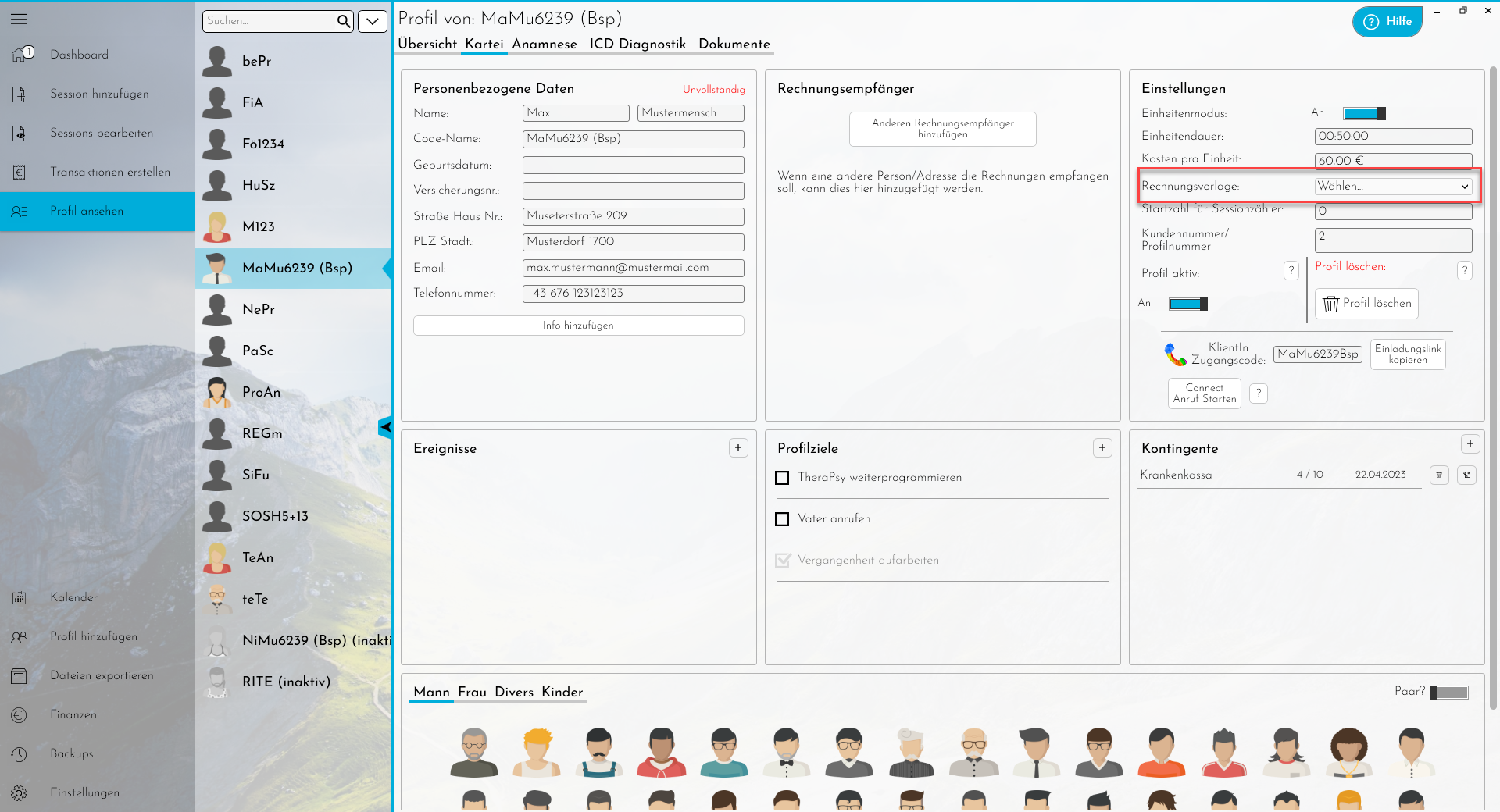Image resolution: width=1500 pixels, height=812 pixels.
Task: Click the Suchen search field
Action: [x=269, y=21]
